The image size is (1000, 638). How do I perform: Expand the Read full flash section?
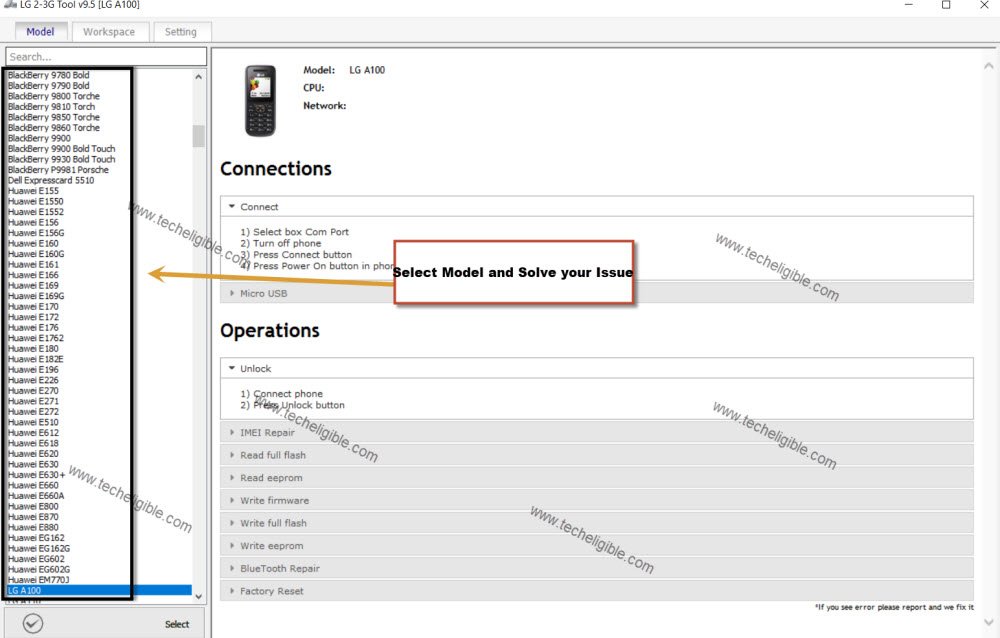(x=596, y=455)
